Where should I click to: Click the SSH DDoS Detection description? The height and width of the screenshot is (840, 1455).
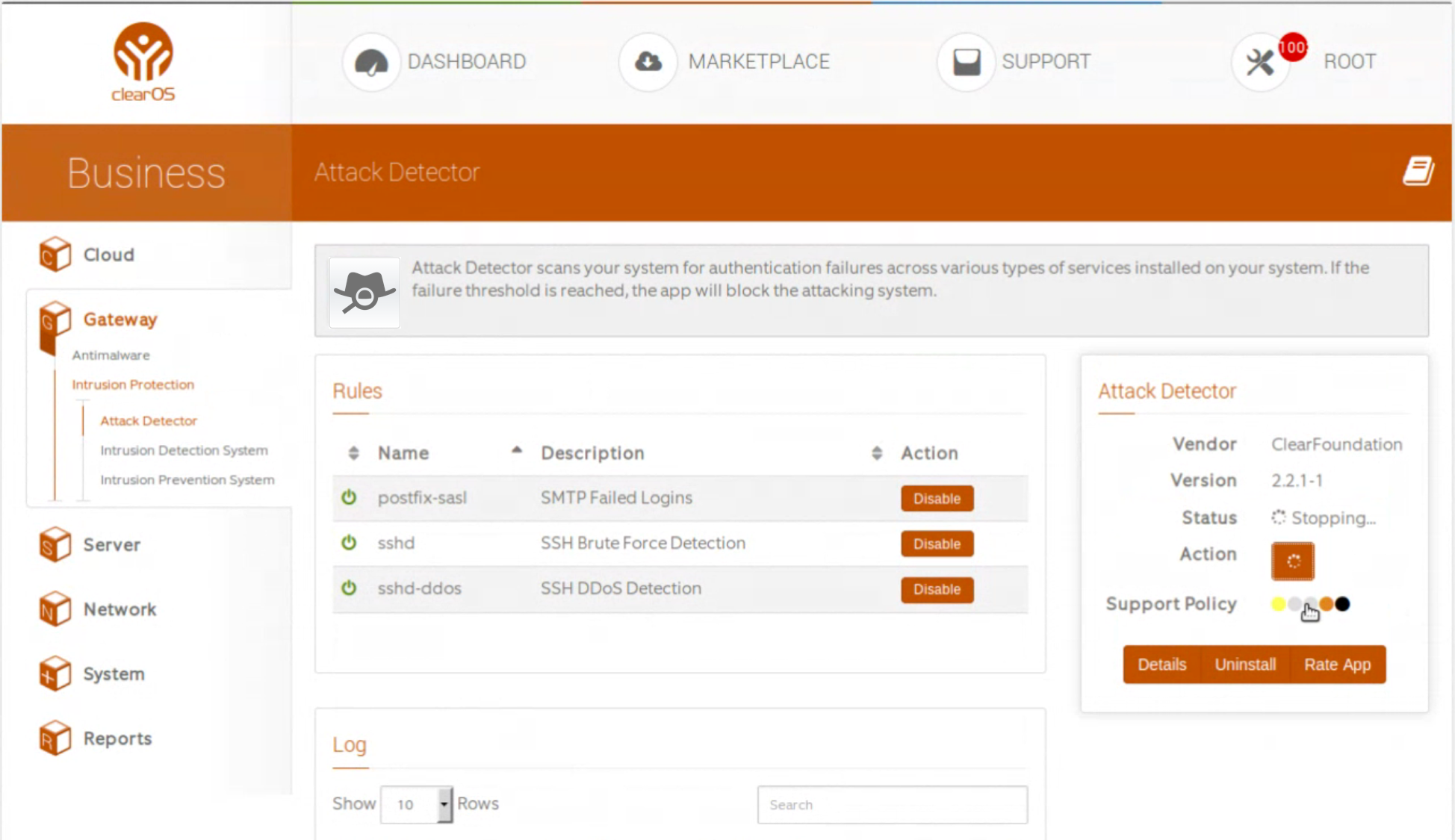pyautogui.click(x=621, y=588)
